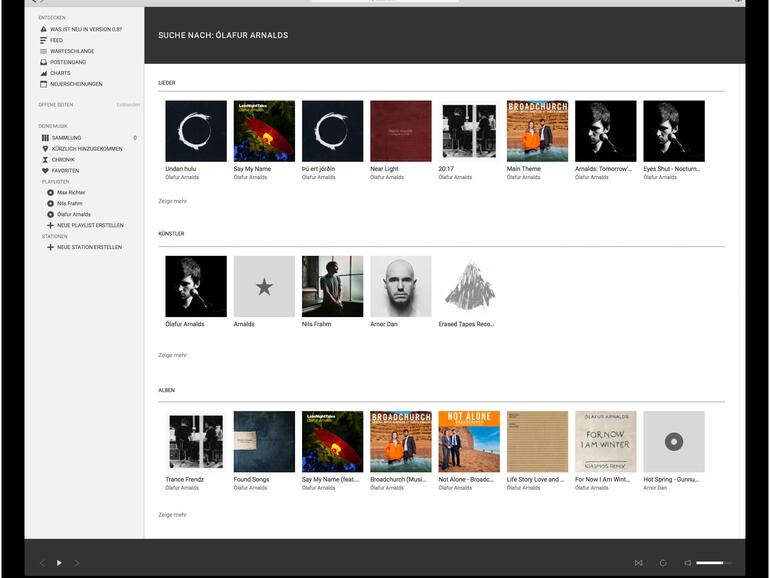Click 'Neue Station erstellen'
Image resolution: width=770 pixels, height=578 pixels.
(89, 247)
